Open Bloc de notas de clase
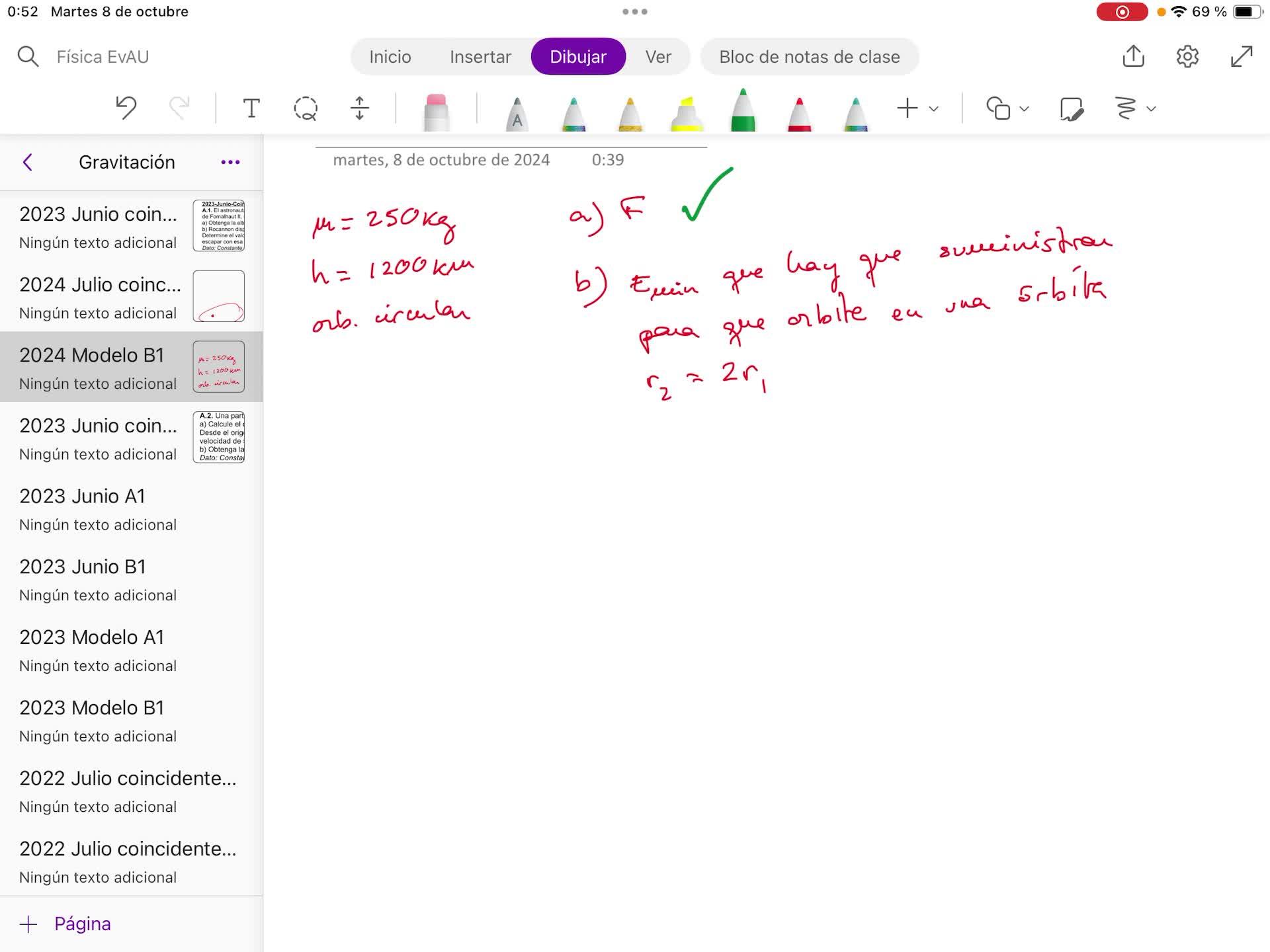 coord(809,57)
